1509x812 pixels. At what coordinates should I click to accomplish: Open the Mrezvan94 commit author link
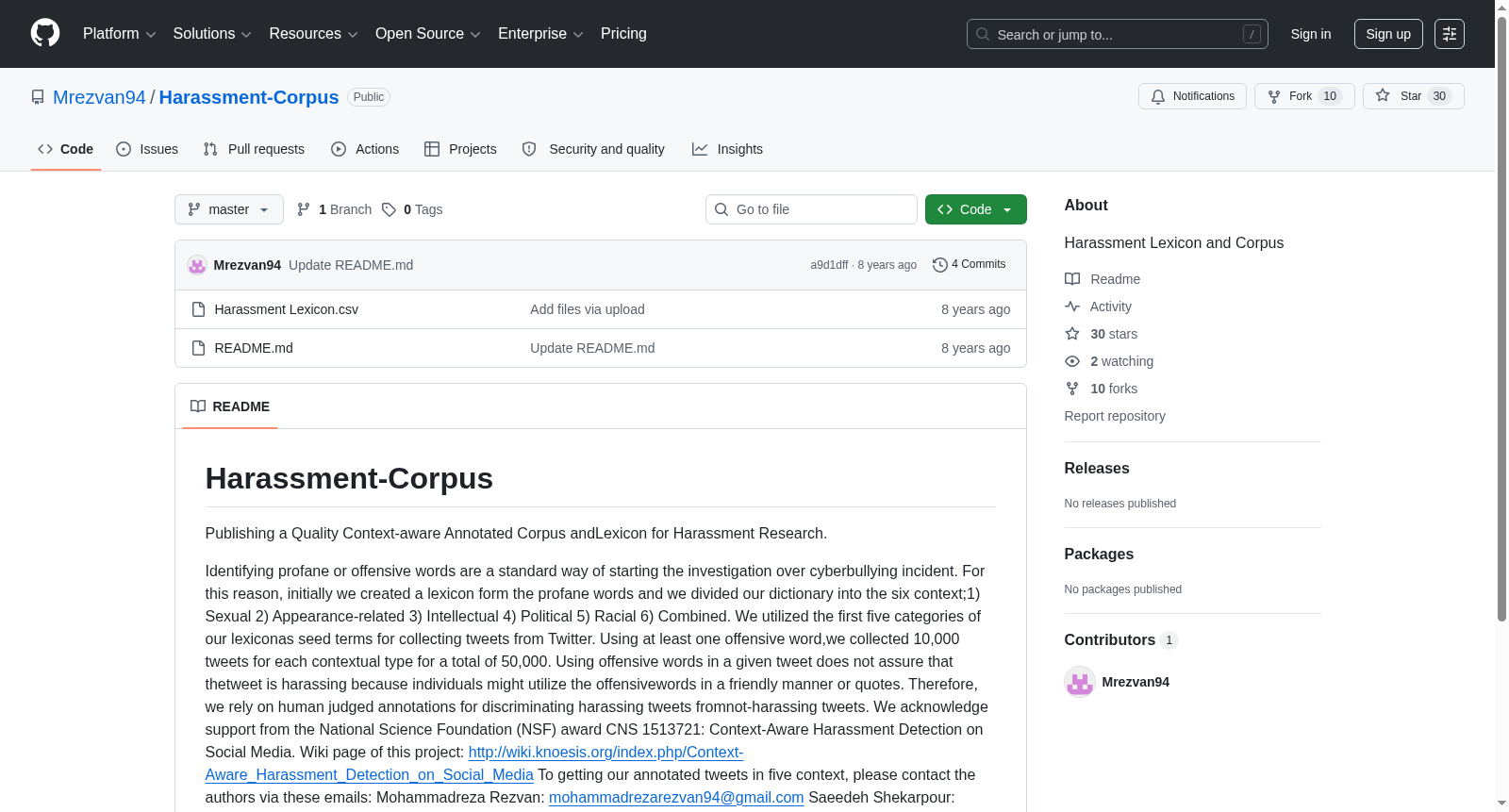247,265
